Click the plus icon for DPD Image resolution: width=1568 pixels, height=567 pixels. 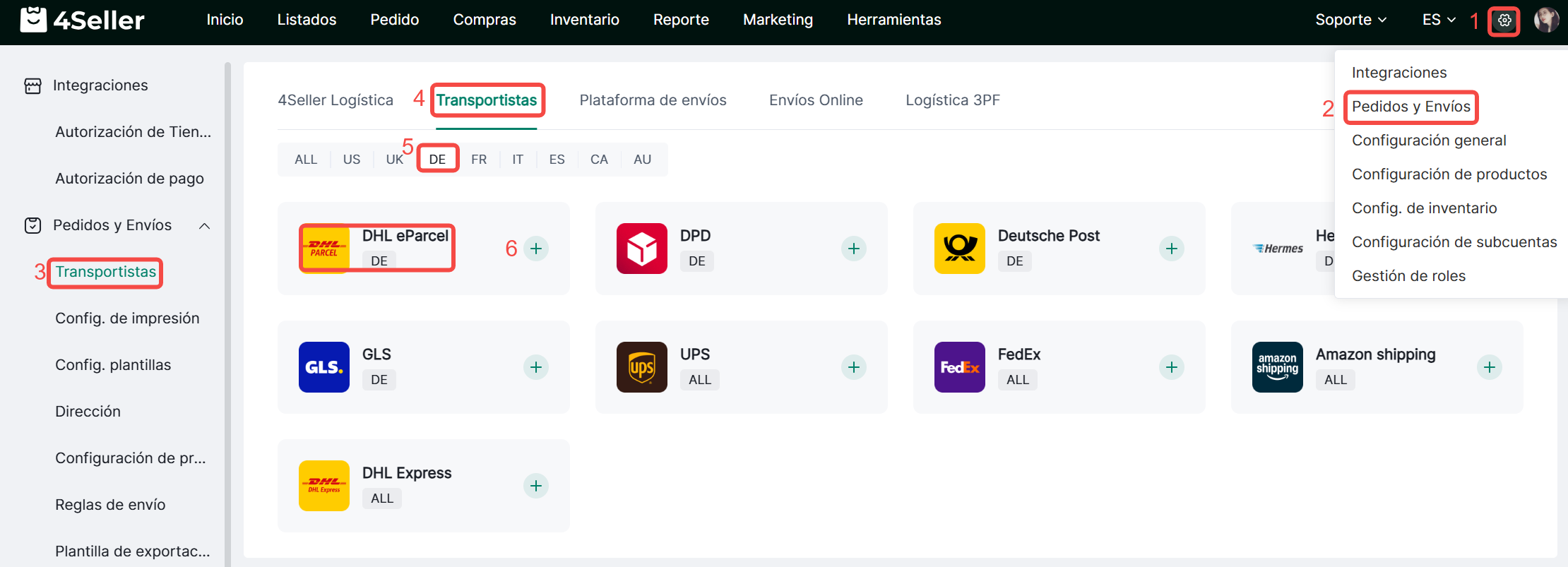(x=853, y=249)
